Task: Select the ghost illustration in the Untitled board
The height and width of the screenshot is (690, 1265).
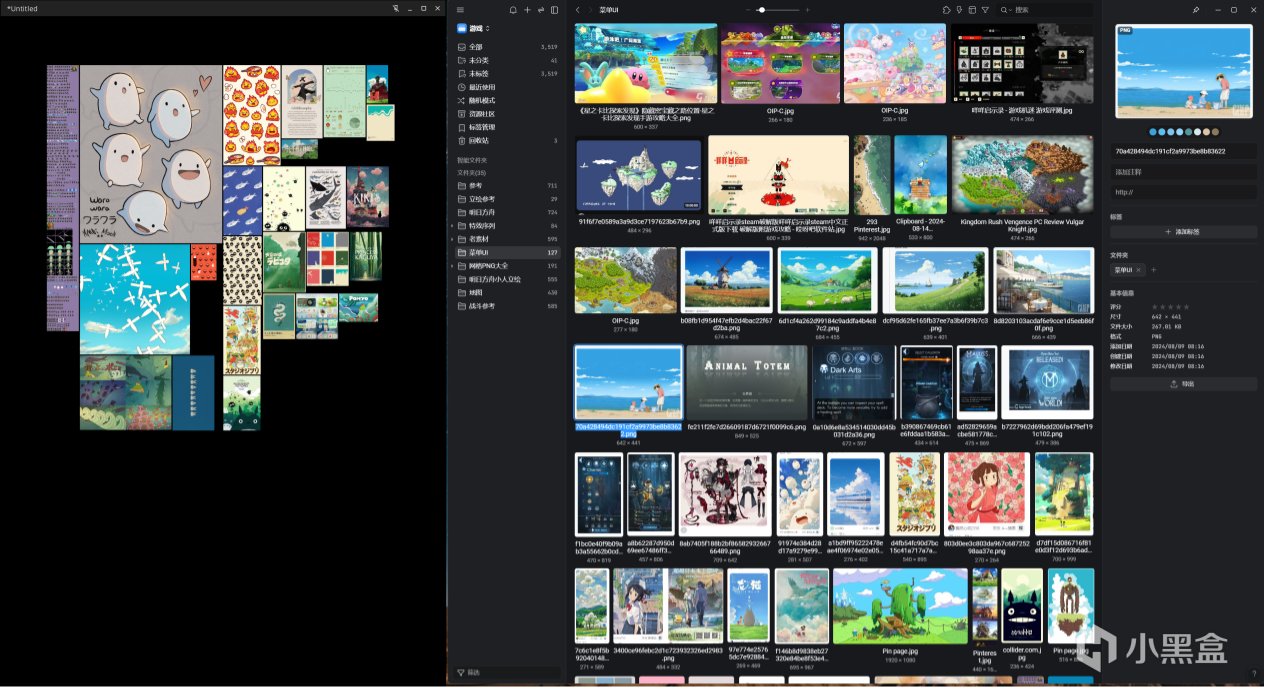Action: click(150, 153)
